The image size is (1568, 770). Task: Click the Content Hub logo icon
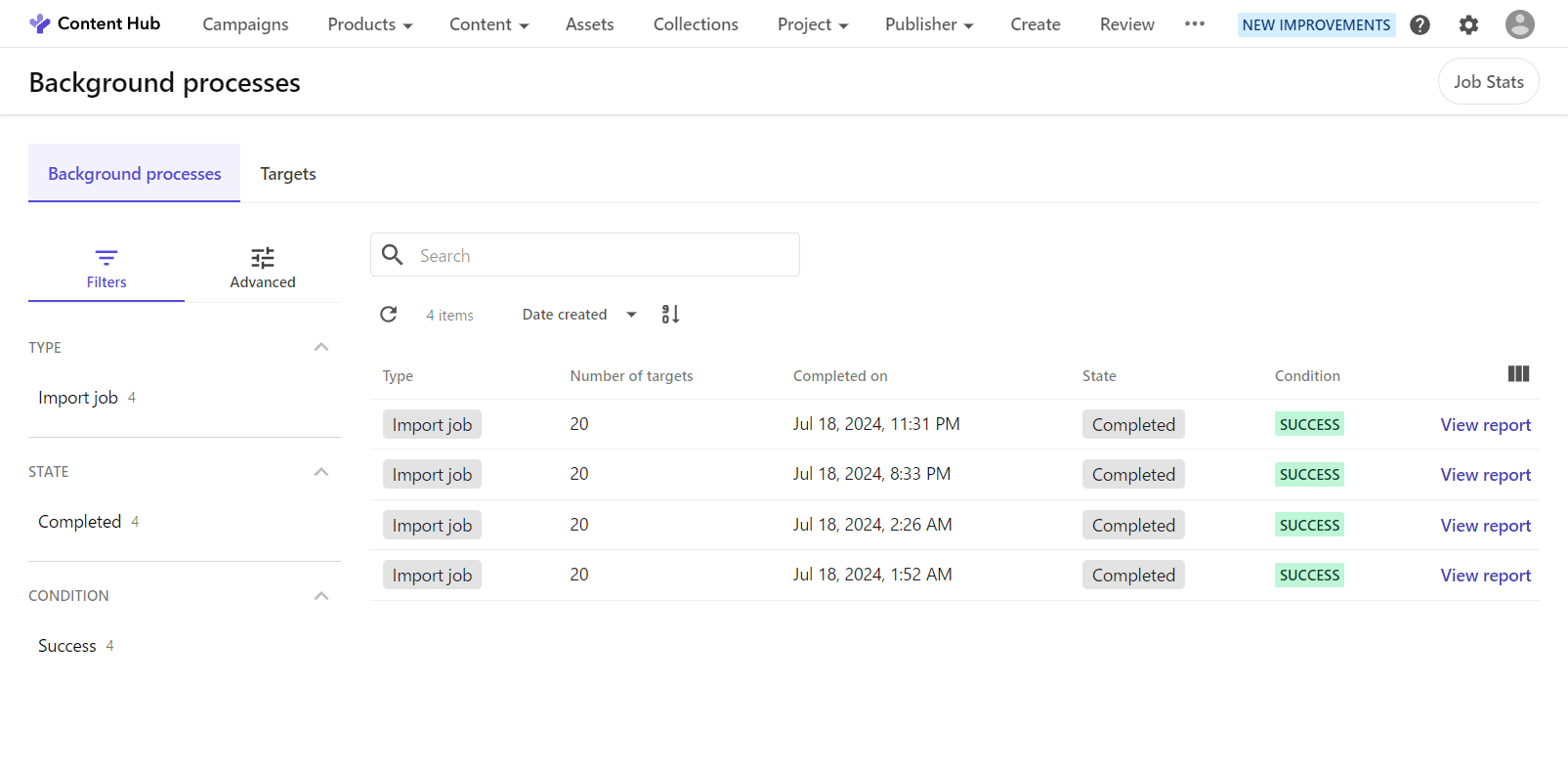coord(39,23)
